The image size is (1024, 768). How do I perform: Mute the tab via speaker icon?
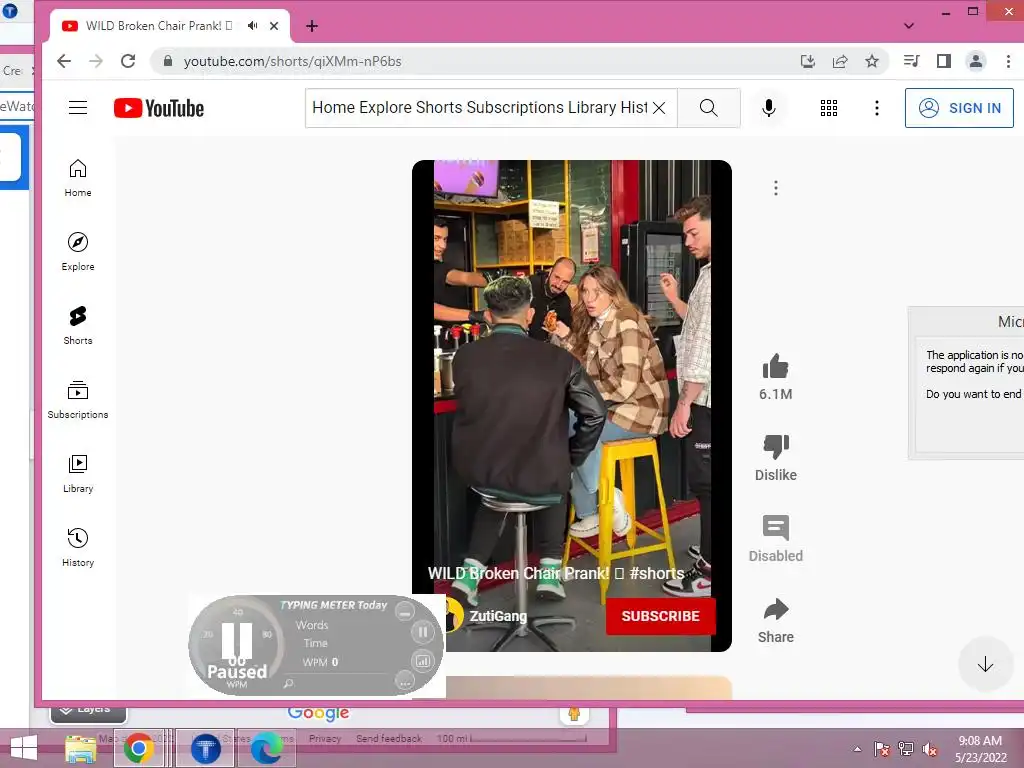click(253, 25)
